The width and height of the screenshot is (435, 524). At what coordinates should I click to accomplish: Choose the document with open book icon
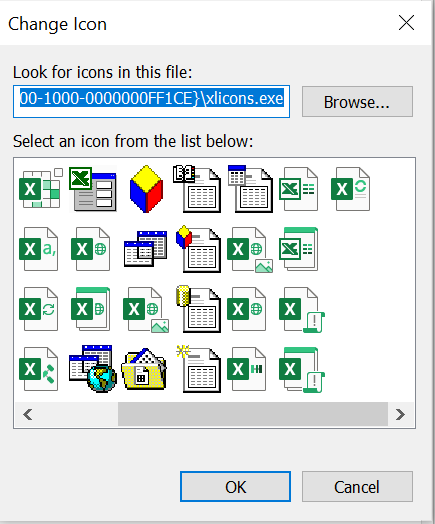tap(197, 189)
